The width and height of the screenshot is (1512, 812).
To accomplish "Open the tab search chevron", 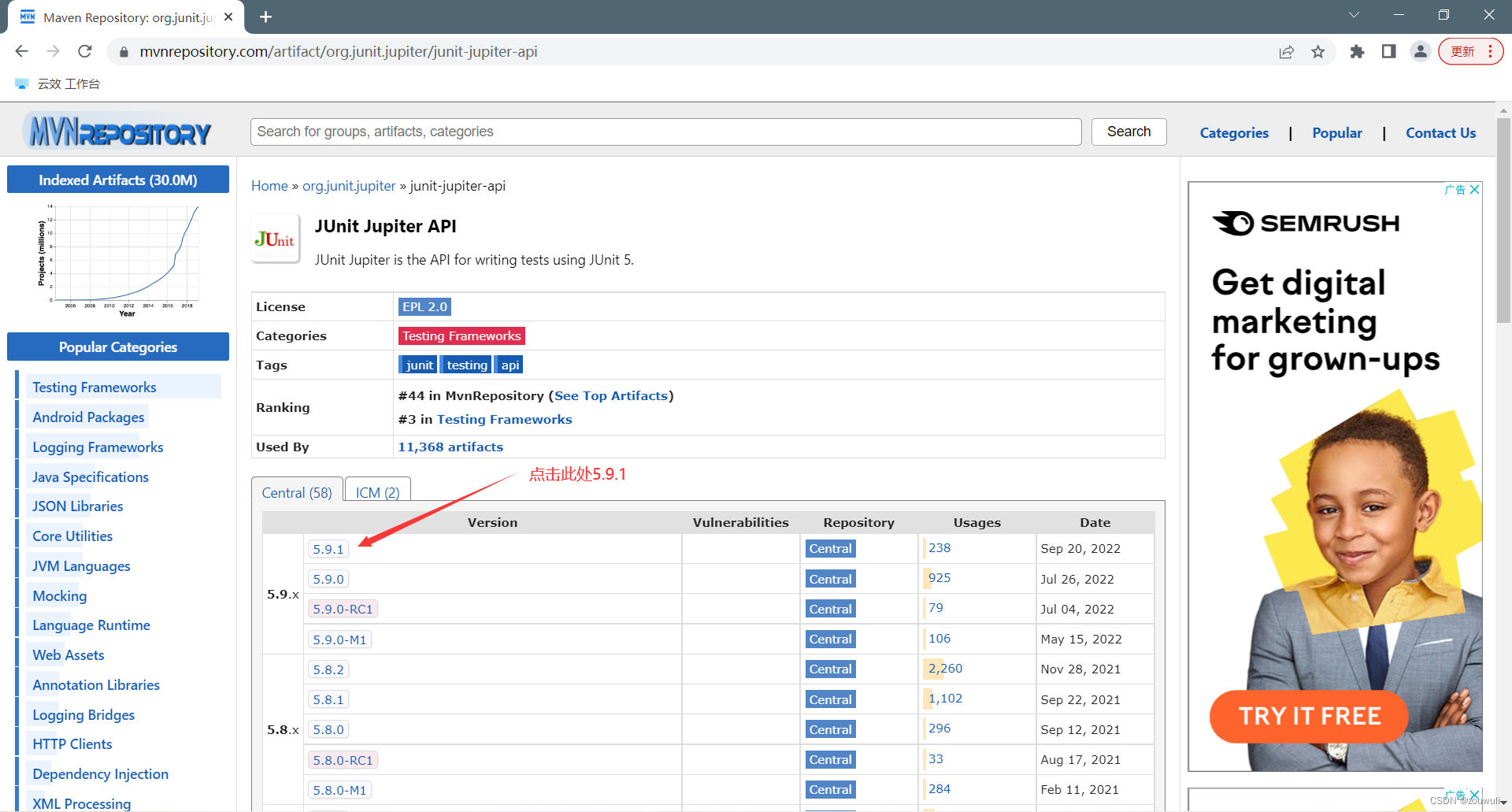I will coord(1354,15).
